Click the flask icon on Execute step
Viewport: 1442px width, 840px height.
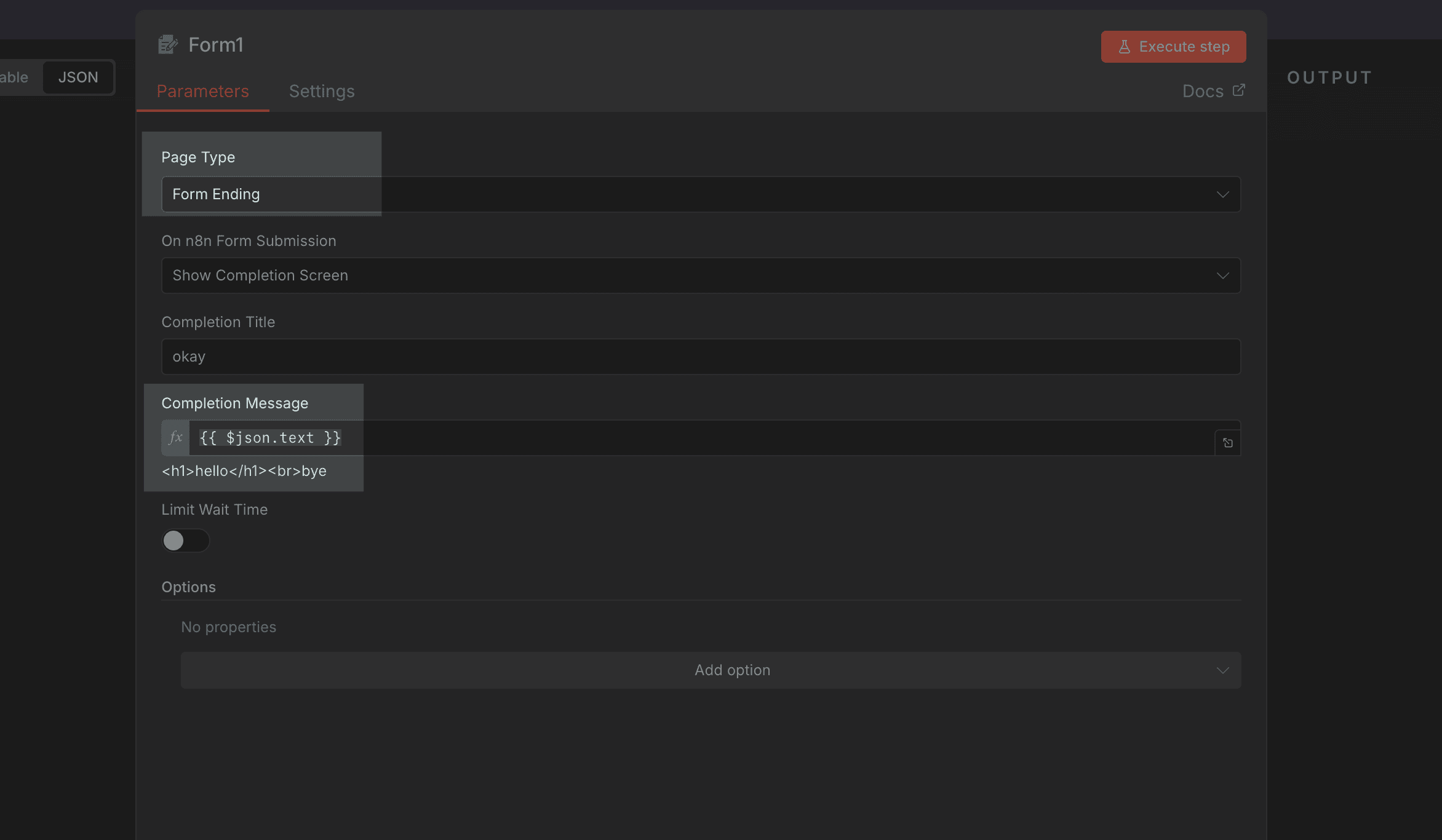[1125, 46]
